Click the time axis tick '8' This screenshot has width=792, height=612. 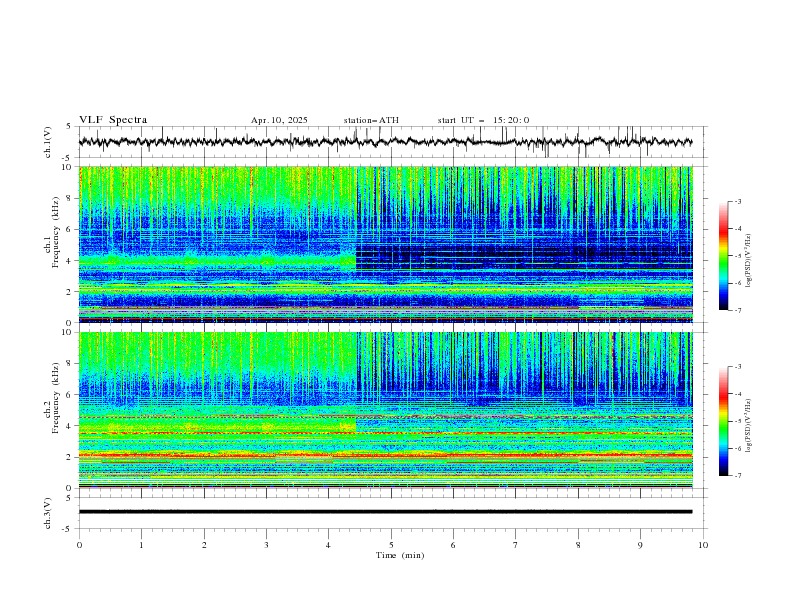click(578, 545)
